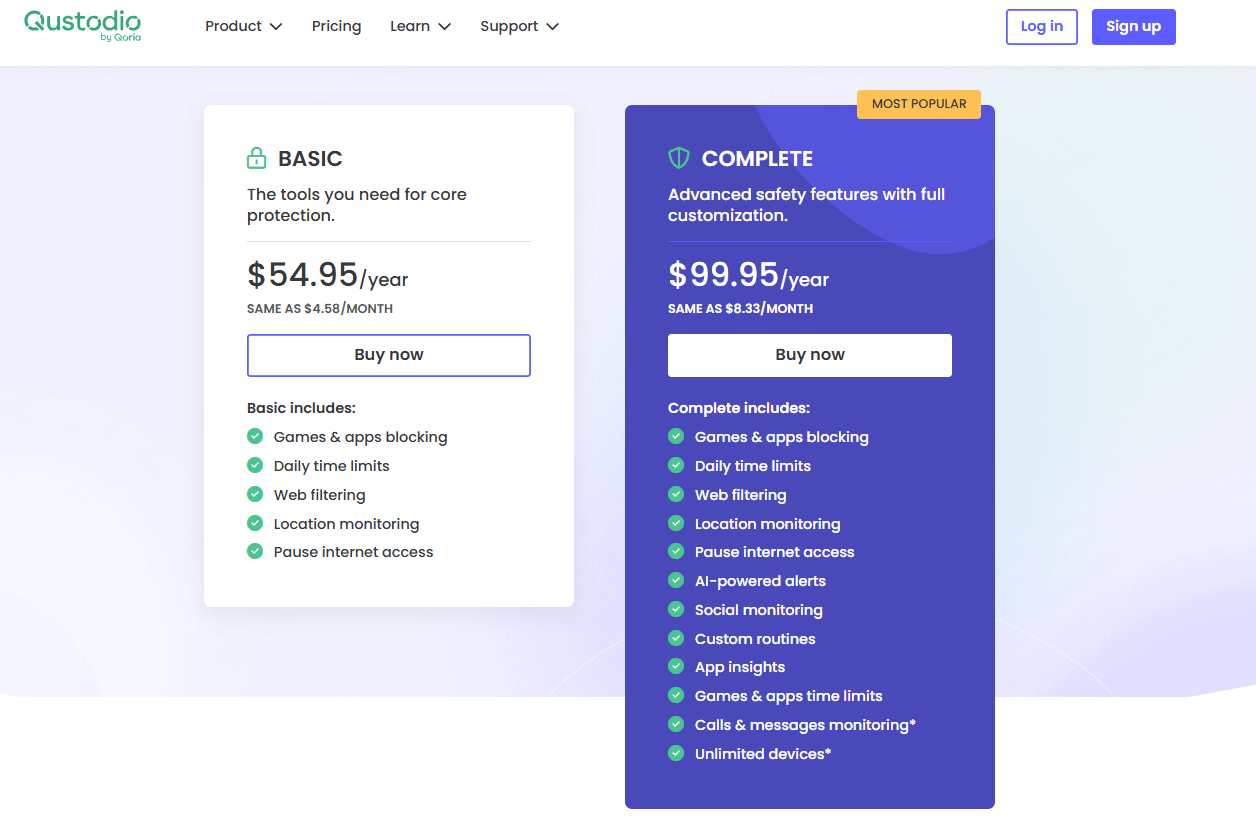Click Complete plan's Games & apps blocking checkmark
Screen dimensions: 1256x828
click(676, 436)
